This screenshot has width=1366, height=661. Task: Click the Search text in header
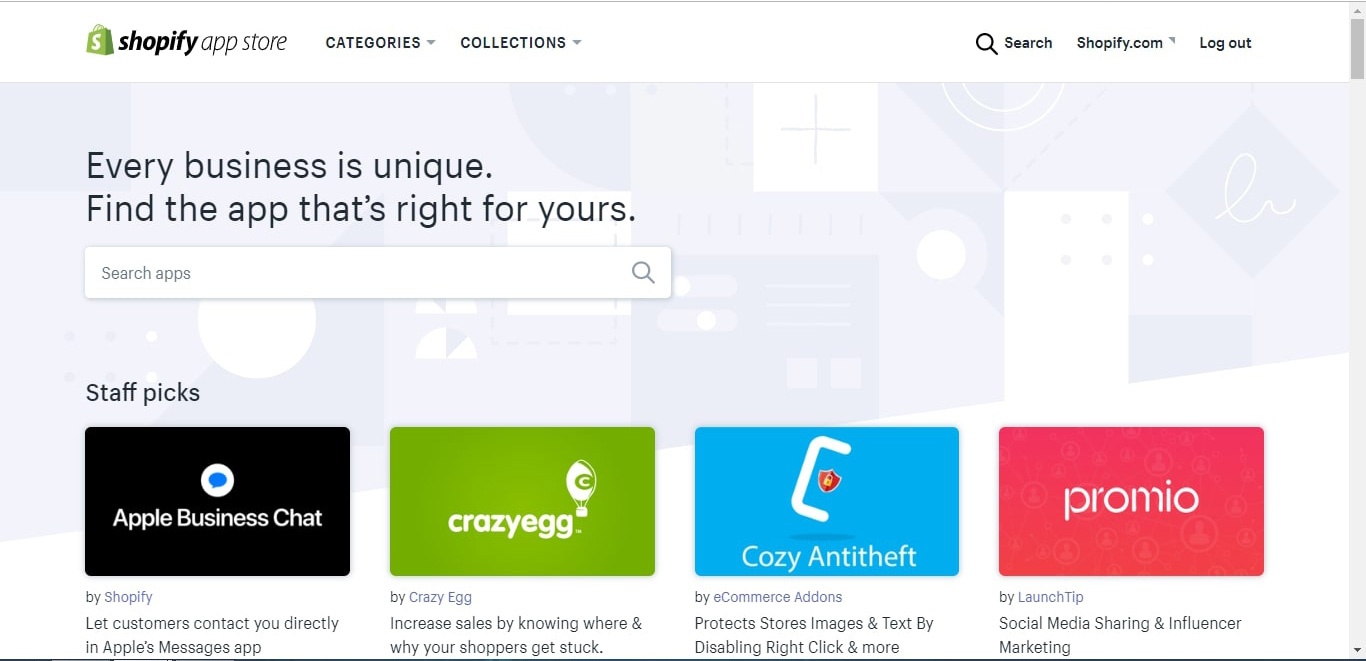(1028, 43)
